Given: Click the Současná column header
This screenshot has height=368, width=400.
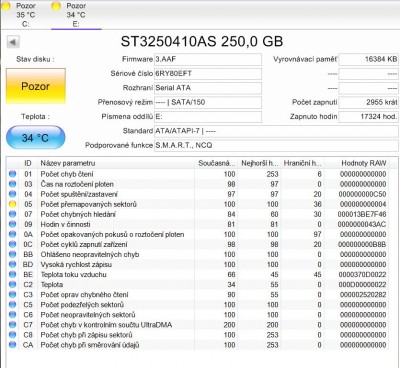Looking at the screenshot, I should pos(216,163).
